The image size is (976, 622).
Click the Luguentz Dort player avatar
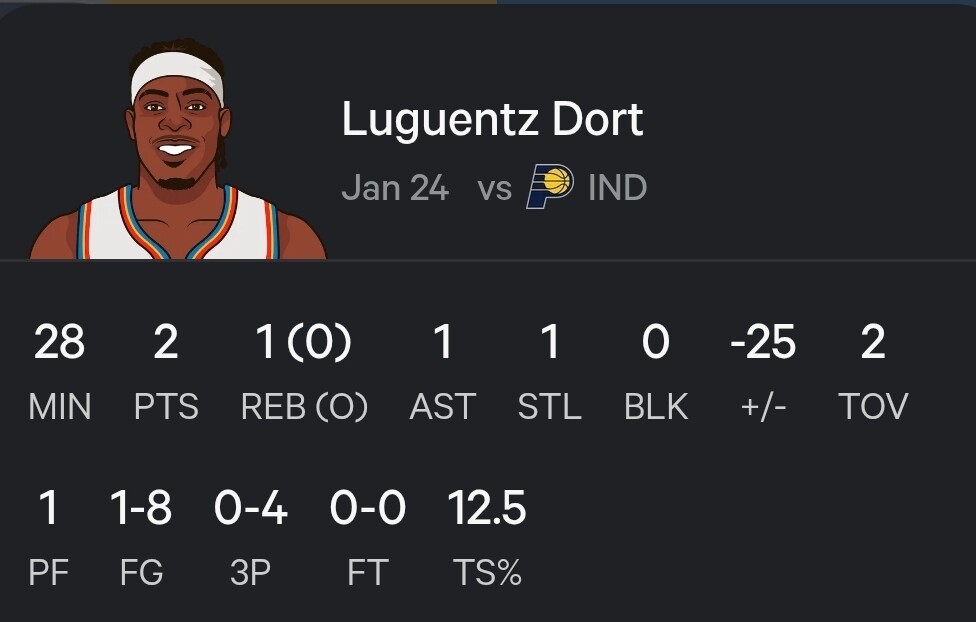178,150
